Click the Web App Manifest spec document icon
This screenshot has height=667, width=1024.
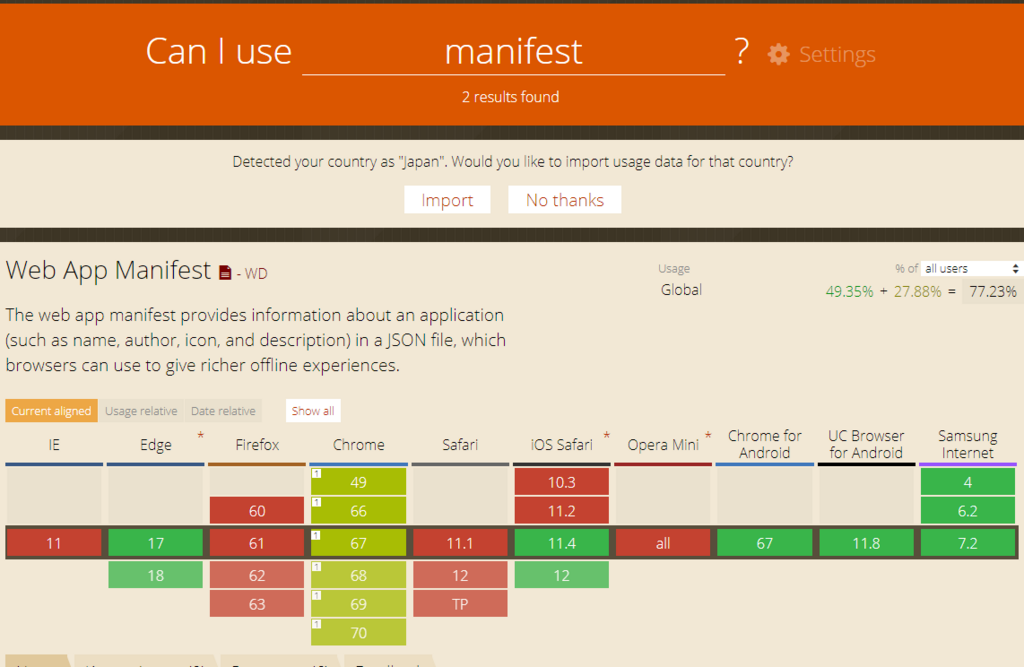pyautogui.click(x=225, y=272)
